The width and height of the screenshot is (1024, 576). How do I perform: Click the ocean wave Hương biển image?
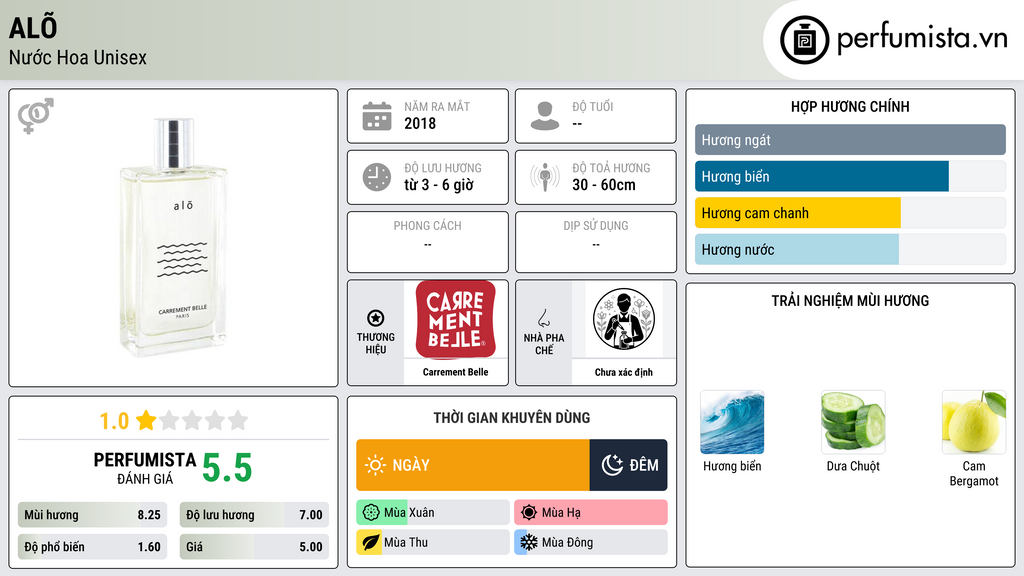(732, 422)
